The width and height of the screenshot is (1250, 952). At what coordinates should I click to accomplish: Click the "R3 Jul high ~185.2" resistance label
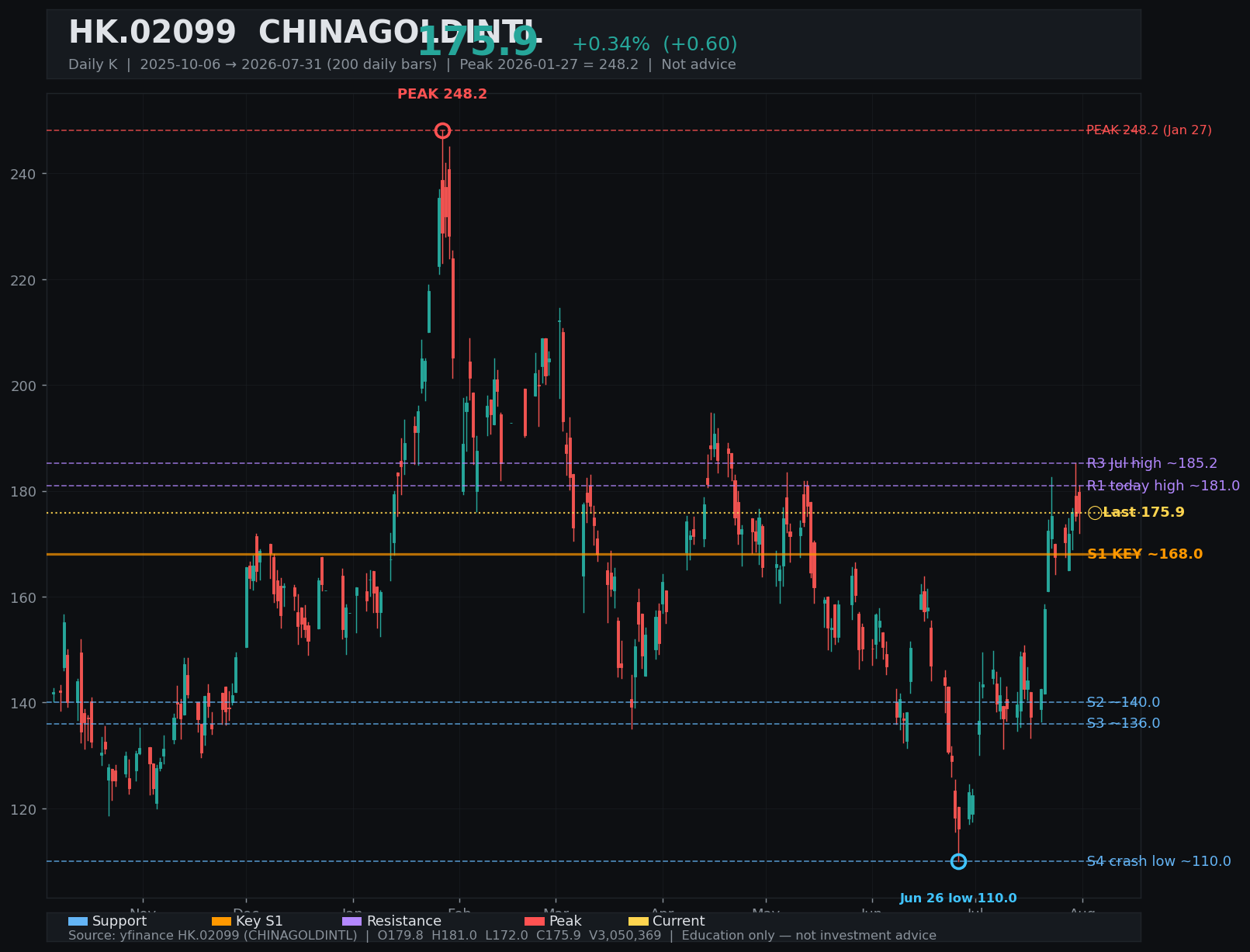[1151, 464]
